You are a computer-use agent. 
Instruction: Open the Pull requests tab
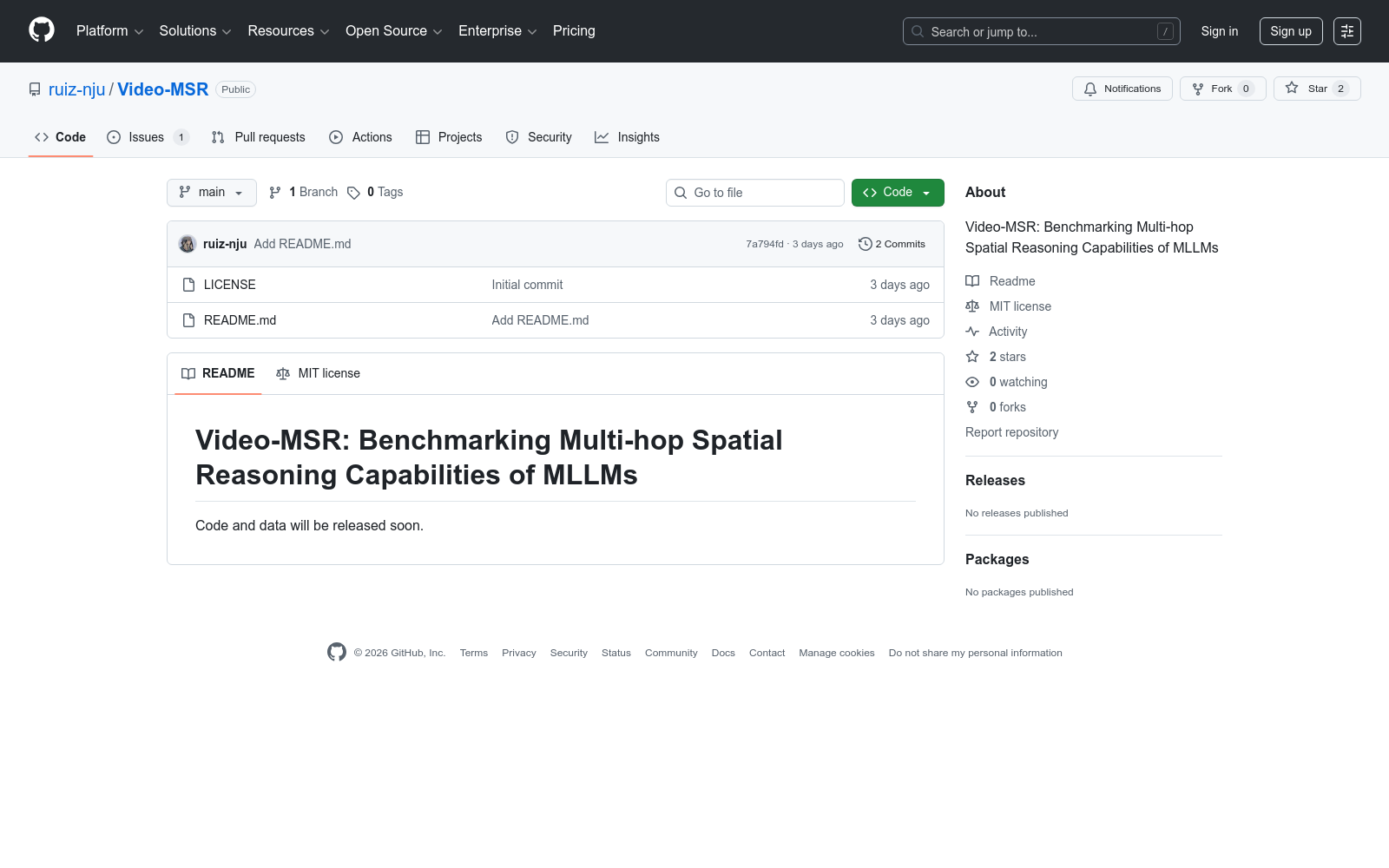coord(258,137)
